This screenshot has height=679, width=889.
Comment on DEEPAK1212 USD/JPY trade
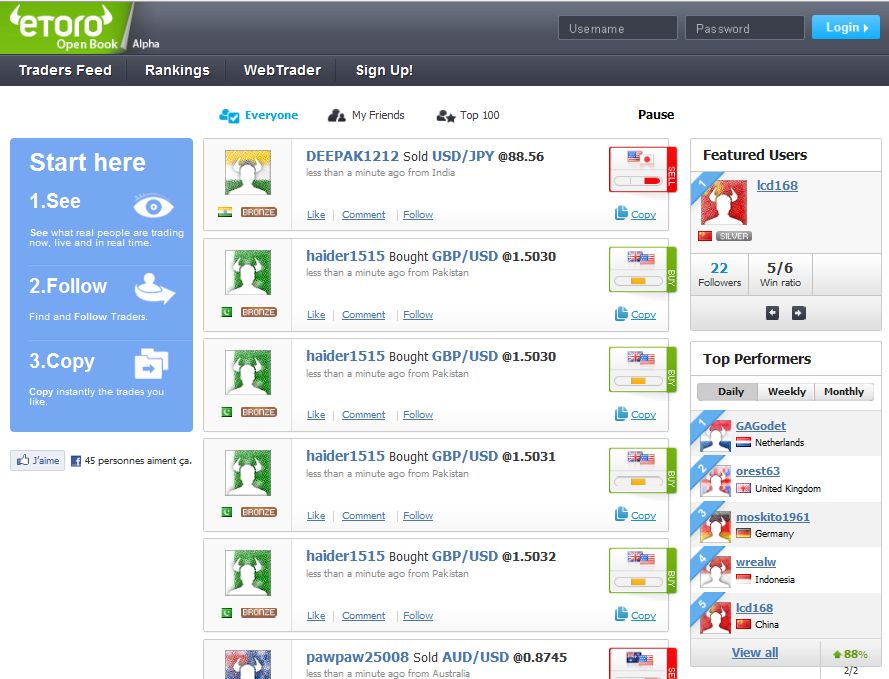click(363, 215)
